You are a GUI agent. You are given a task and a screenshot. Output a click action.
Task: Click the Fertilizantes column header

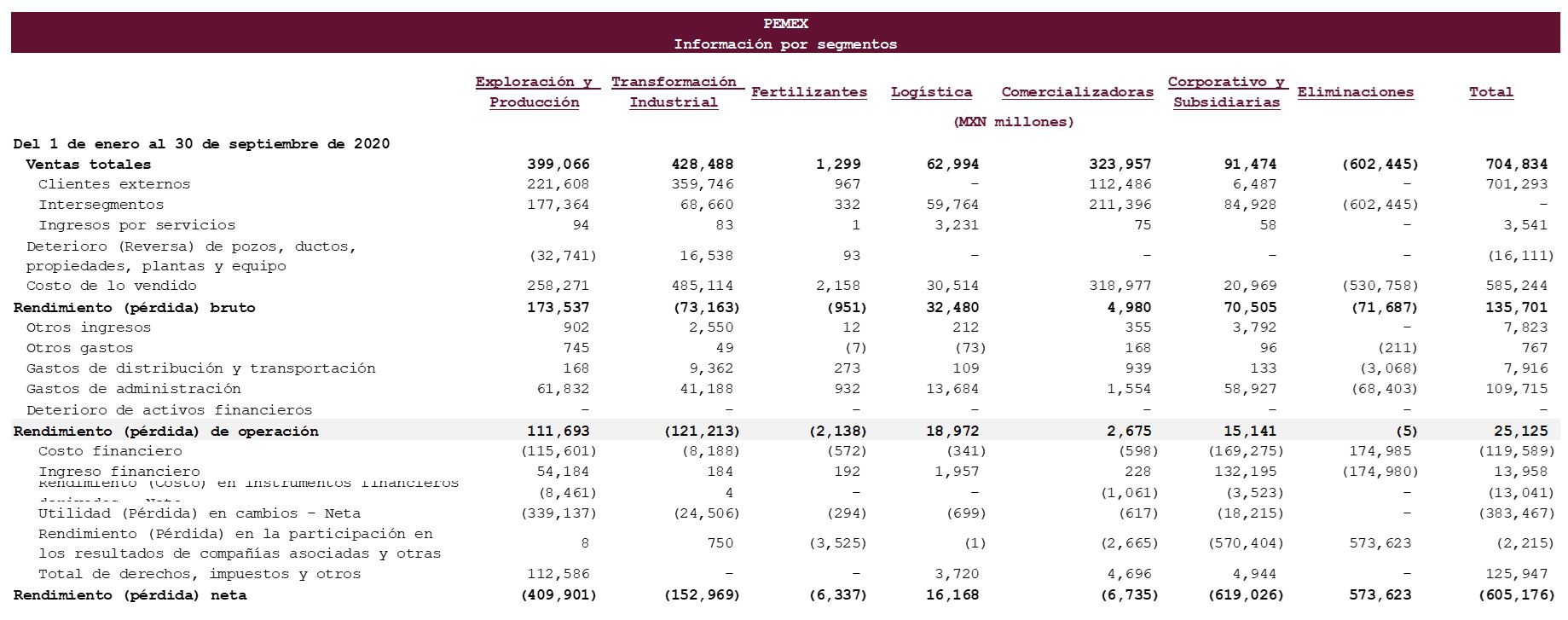(x=808, y=92)
